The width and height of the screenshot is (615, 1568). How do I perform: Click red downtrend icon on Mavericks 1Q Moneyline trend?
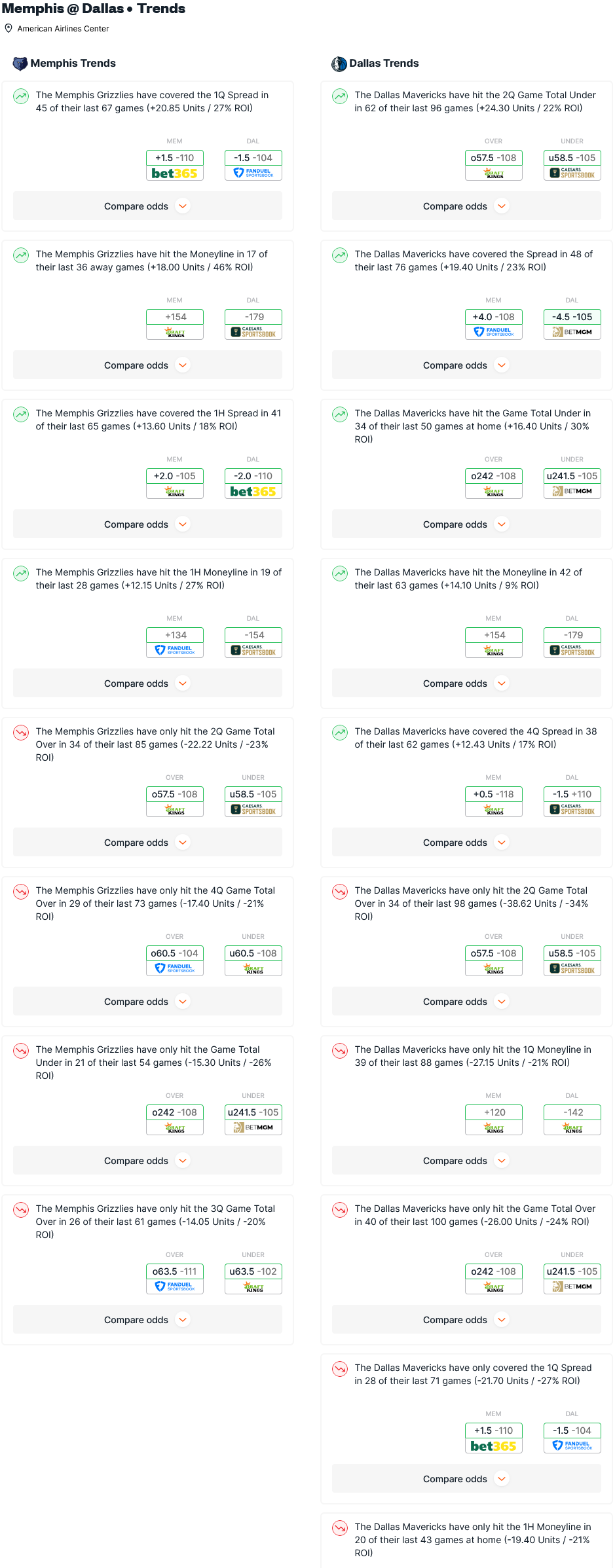click(x=340, y=1051)
